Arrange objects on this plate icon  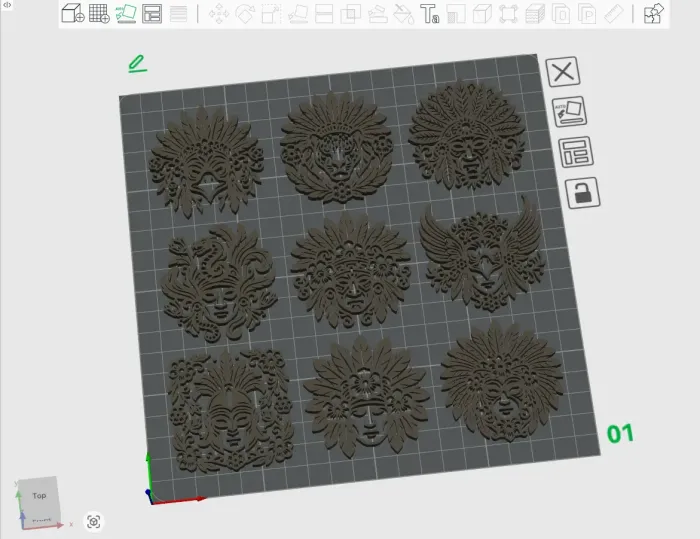point(575,152)
